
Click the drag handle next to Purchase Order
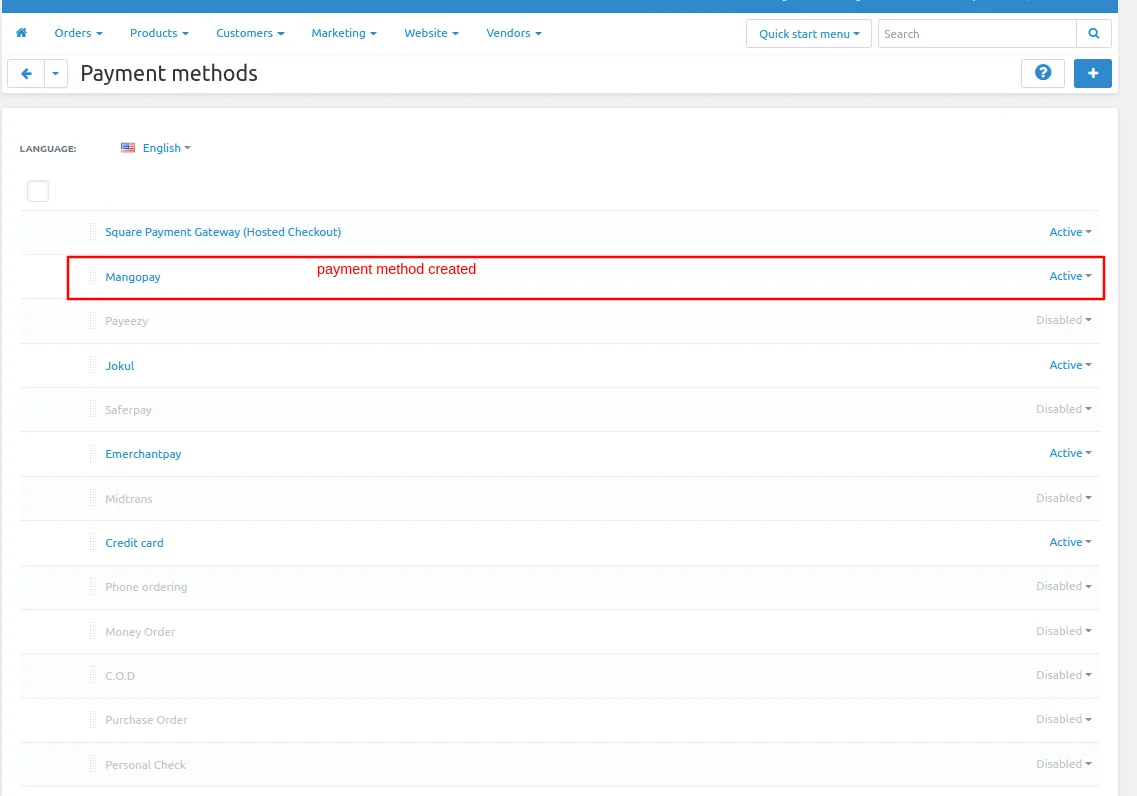tap(93, 720)
